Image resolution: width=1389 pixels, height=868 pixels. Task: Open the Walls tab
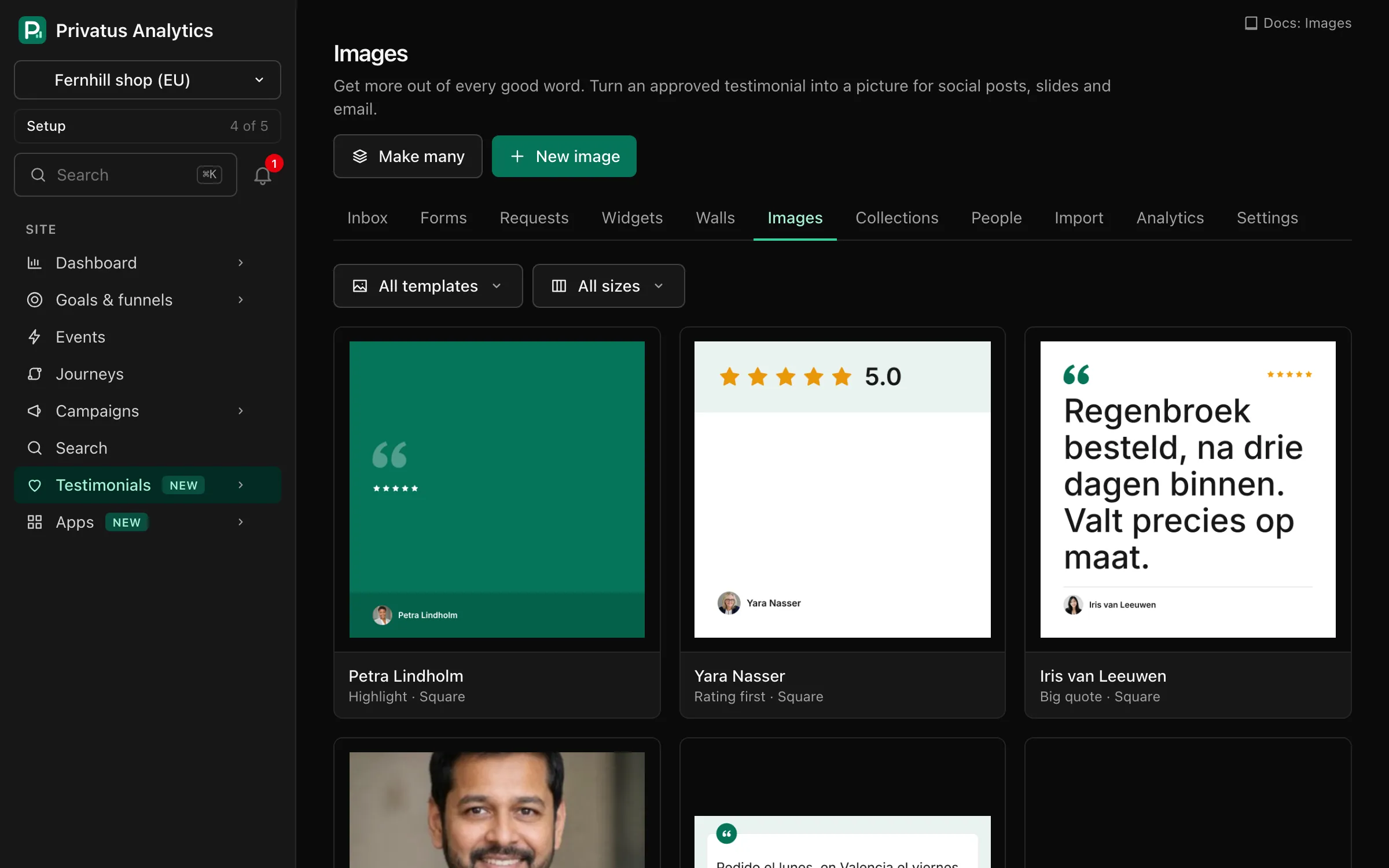tap(715, 218)
